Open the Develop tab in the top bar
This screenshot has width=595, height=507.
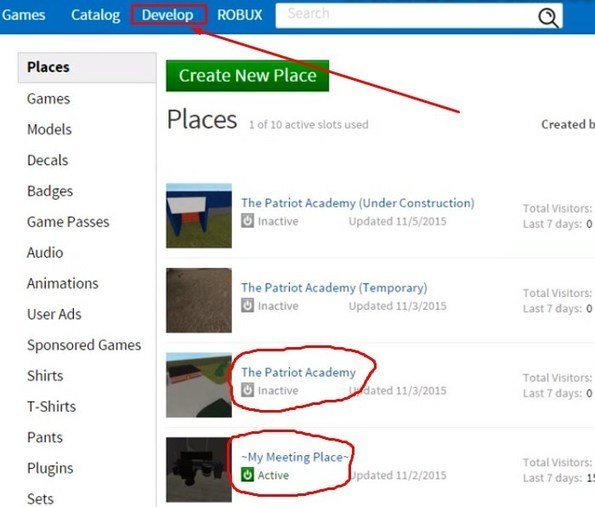point(168,15)
